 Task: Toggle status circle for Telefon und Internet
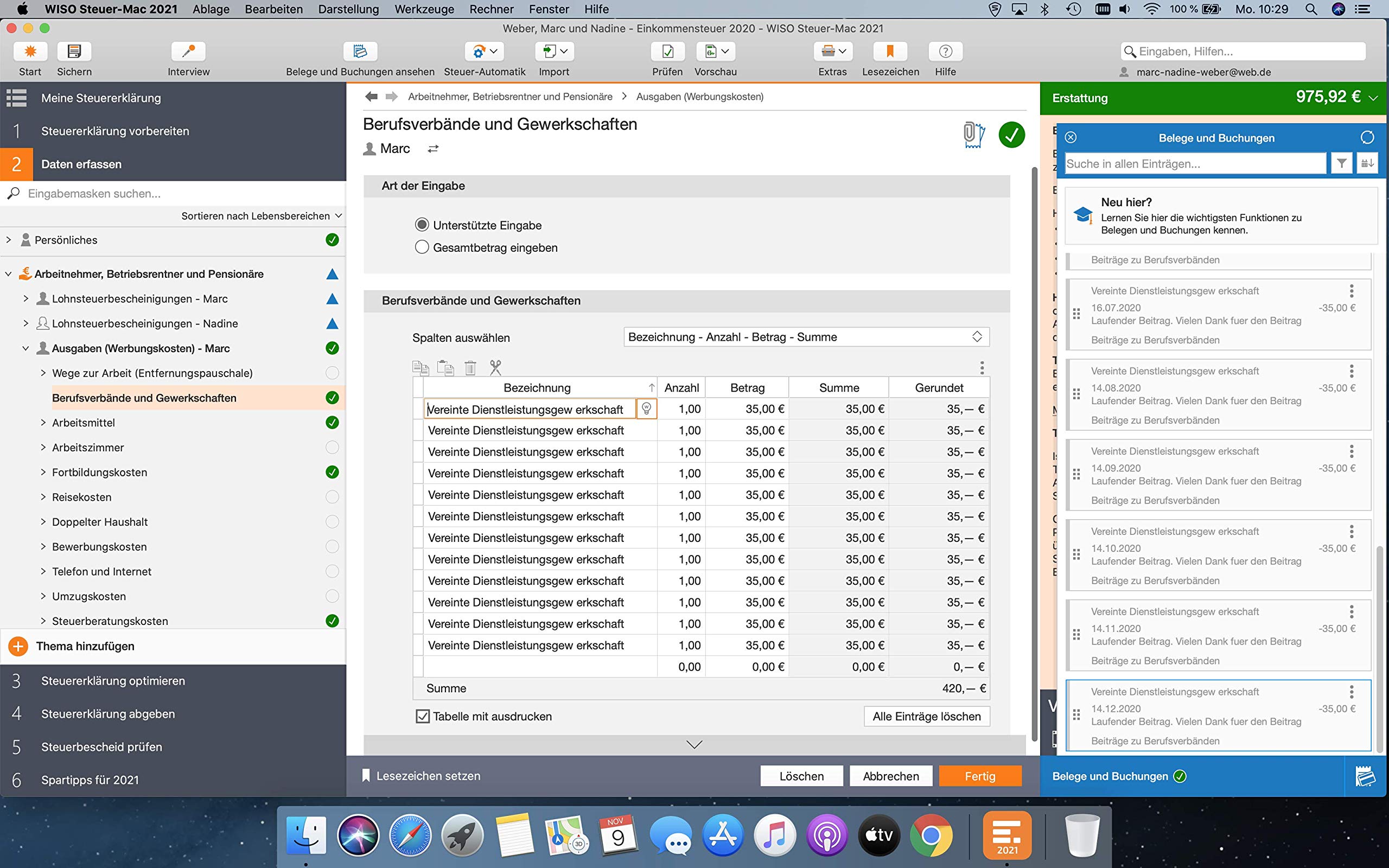[x=332, y=571]
